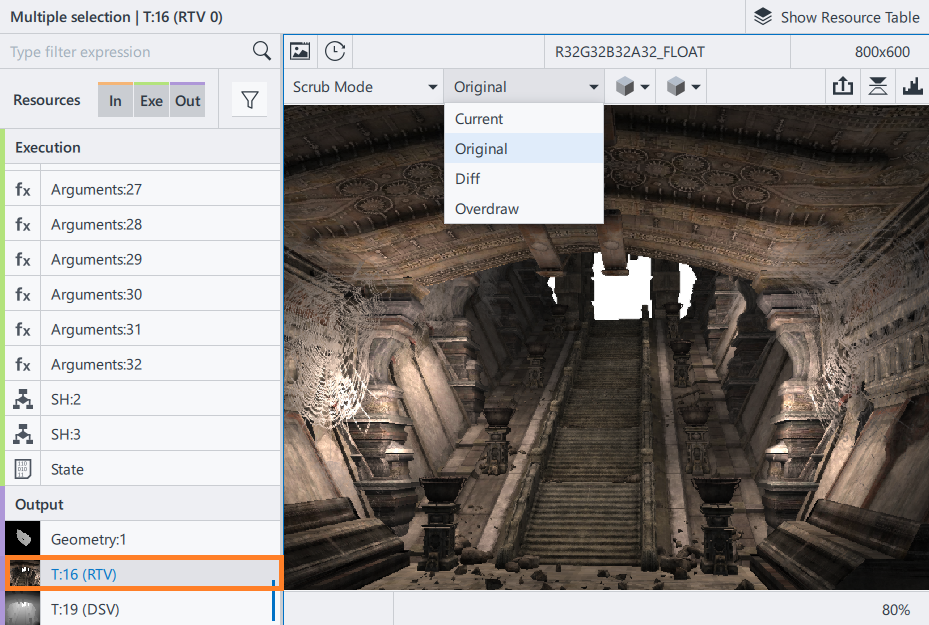
Task: Click the shader icon beside SH:3
Action: pos(23,434)
